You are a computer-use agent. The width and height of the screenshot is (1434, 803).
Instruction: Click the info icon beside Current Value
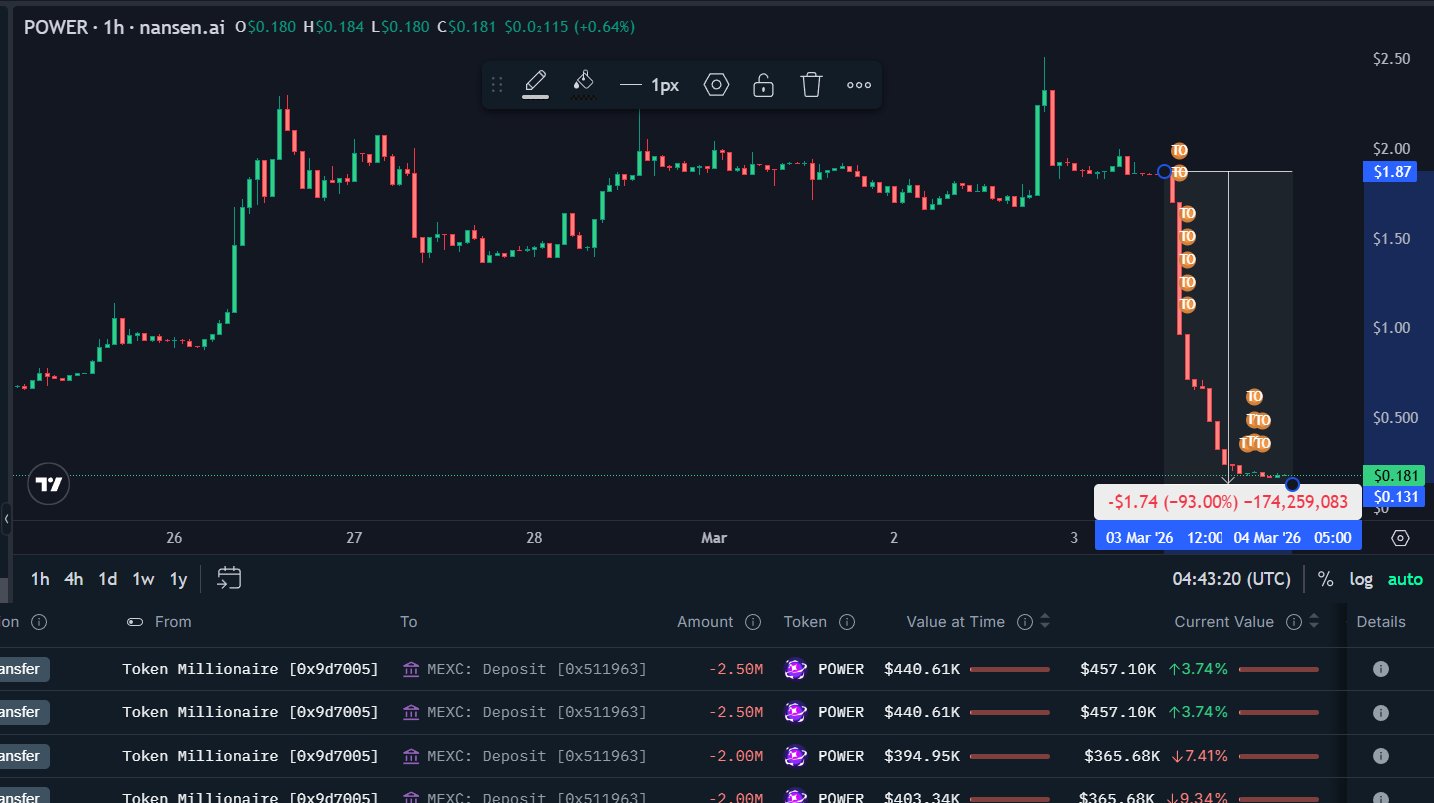click(1293, 622)
